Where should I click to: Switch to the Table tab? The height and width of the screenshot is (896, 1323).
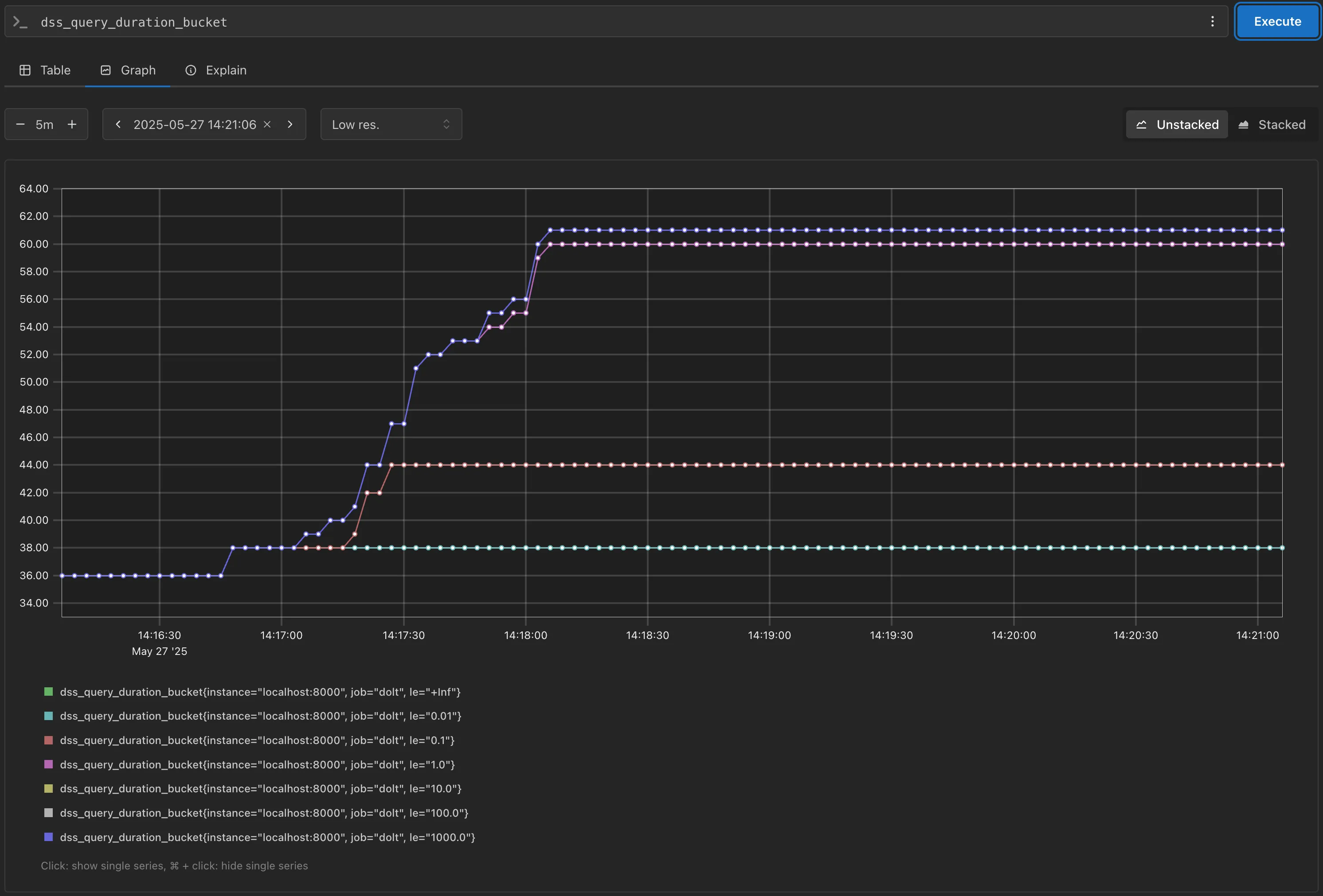coord(55,70)
